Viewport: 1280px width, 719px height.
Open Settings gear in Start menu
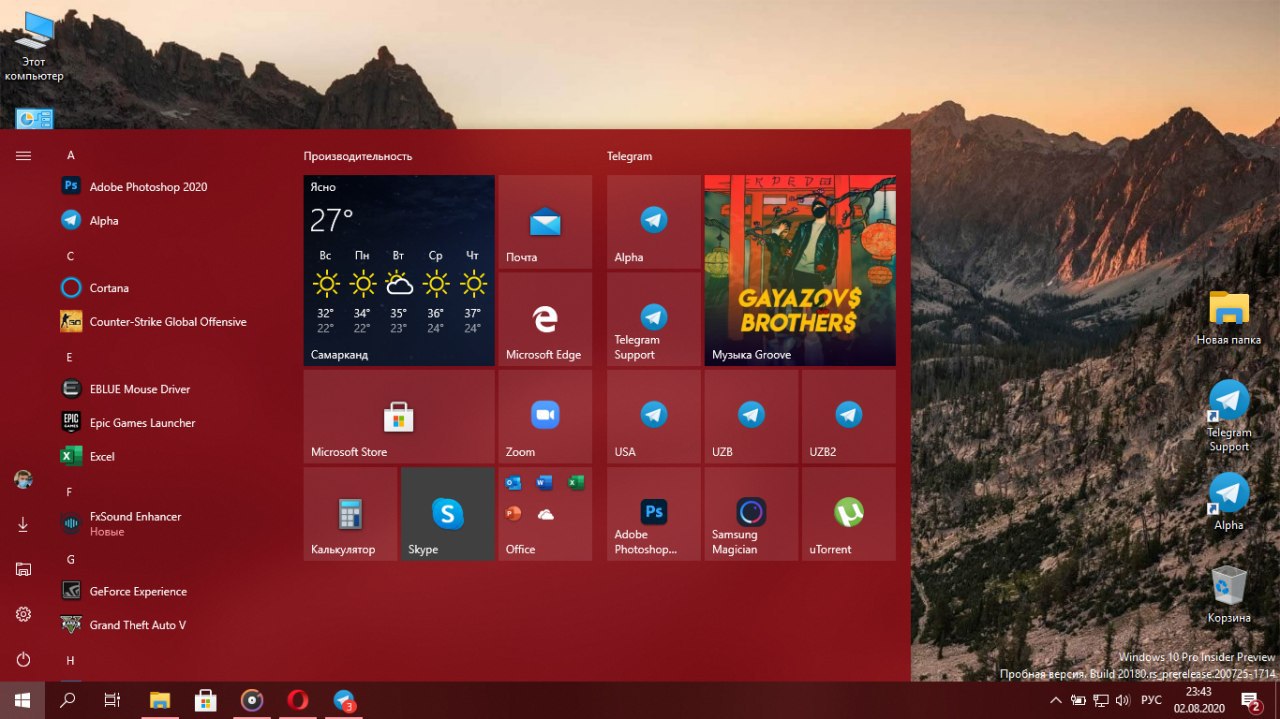(23, 614)
